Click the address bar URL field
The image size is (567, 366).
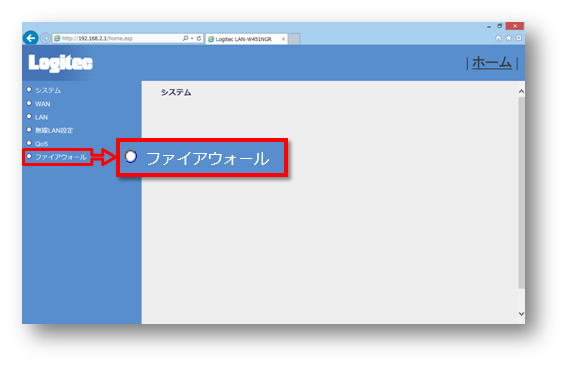pos(118,38)
